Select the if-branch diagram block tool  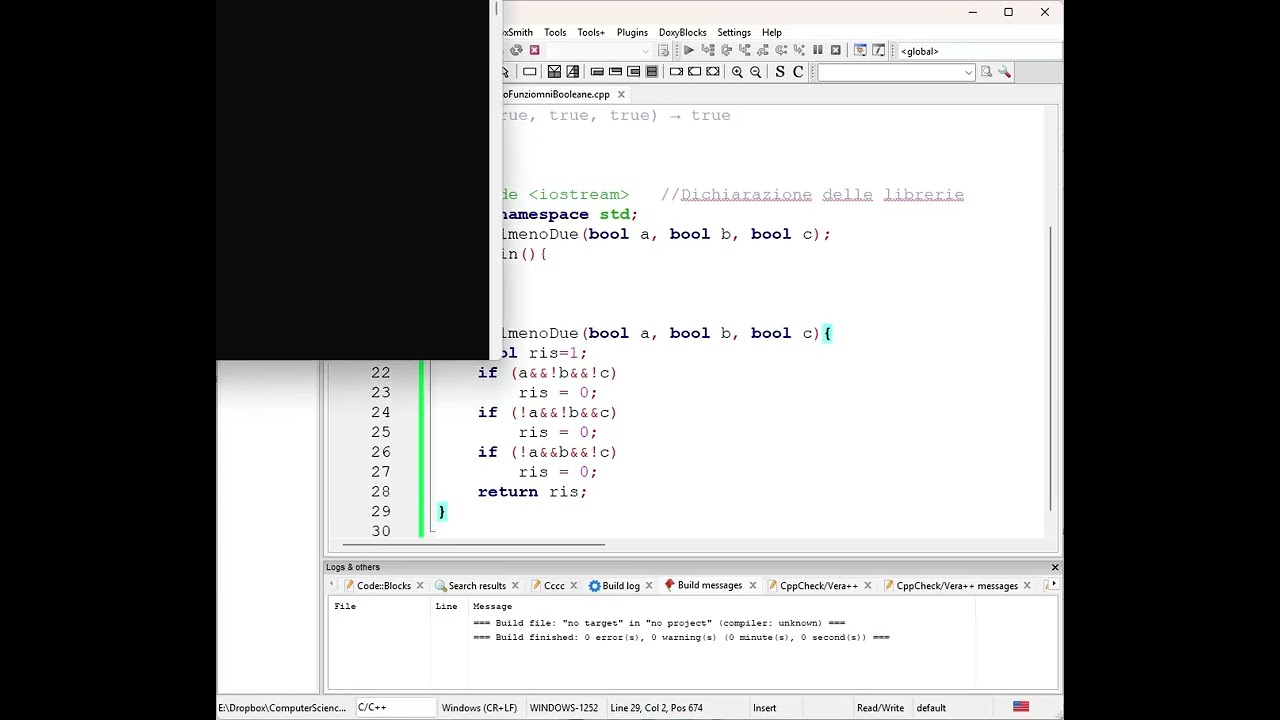coord(554,72)
